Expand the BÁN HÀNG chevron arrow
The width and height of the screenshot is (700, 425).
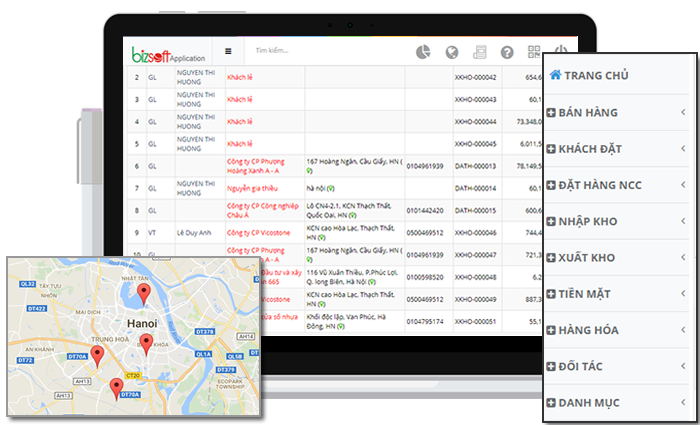682,113
